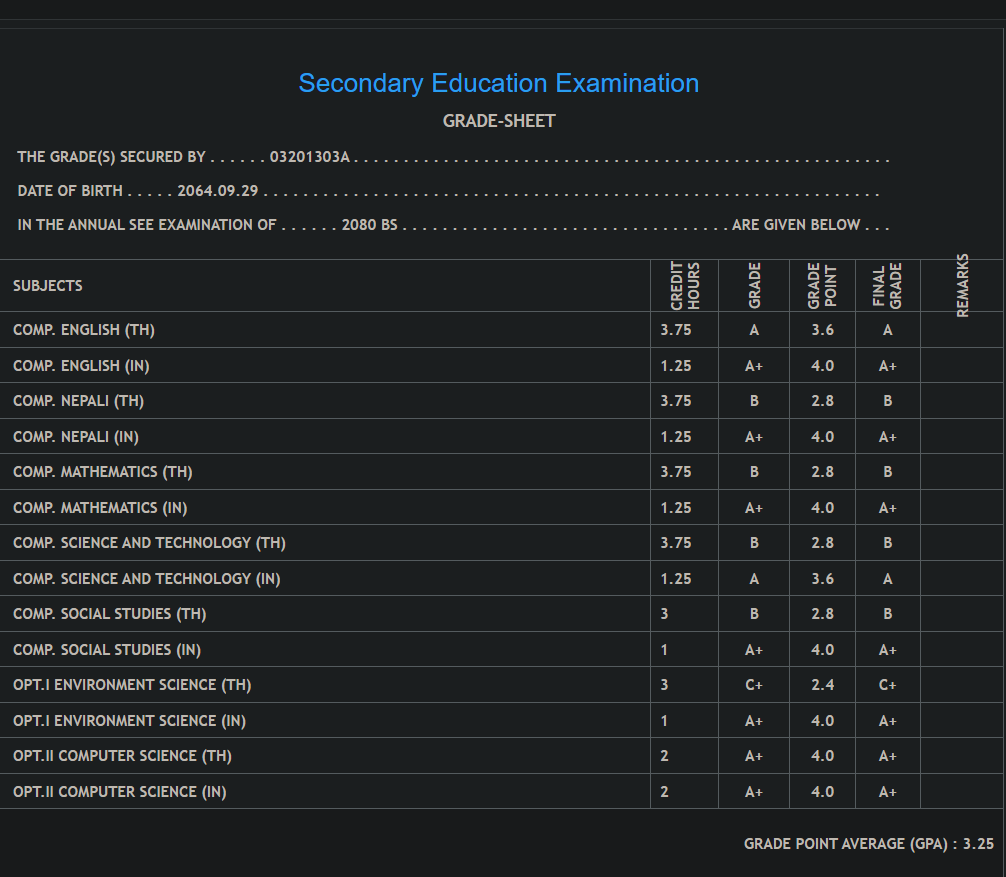Click the CREDIT HOURS column header

(685, 286)
